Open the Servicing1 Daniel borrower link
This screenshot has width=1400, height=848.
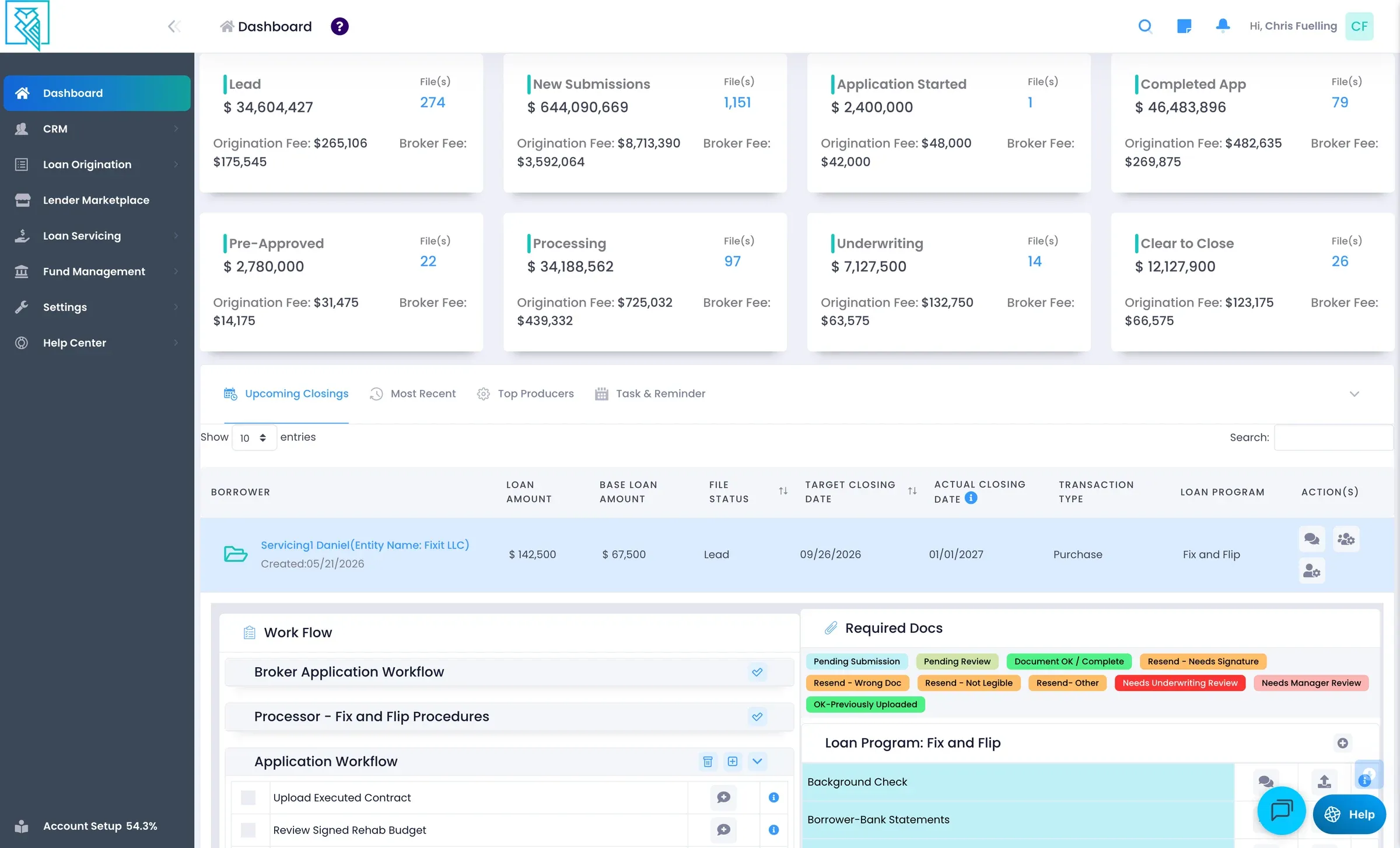pyautogui.click(x=365, y=545)
